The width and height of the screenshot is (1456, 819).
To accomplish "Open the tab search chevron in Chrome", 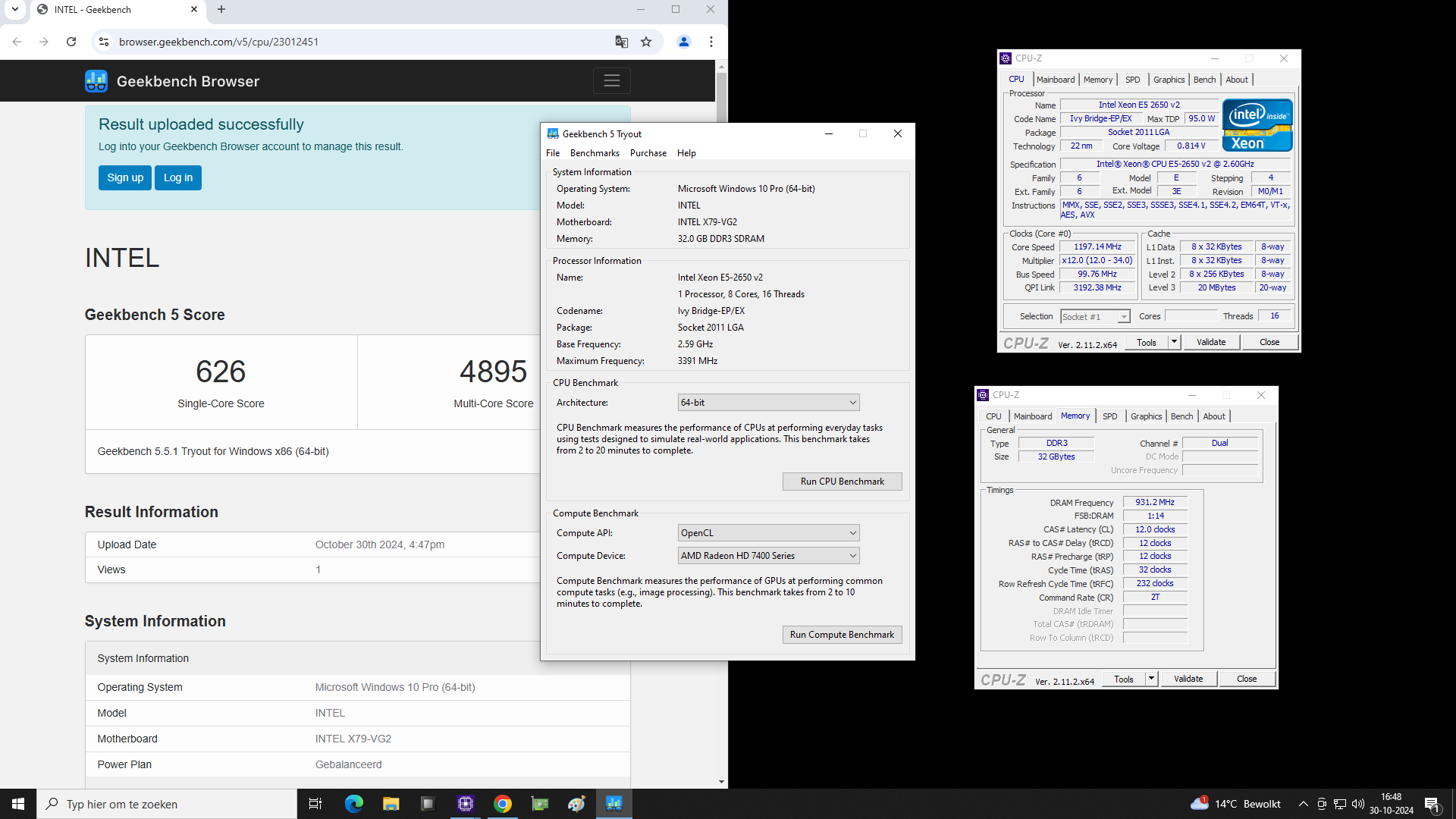I will [15, 9].
